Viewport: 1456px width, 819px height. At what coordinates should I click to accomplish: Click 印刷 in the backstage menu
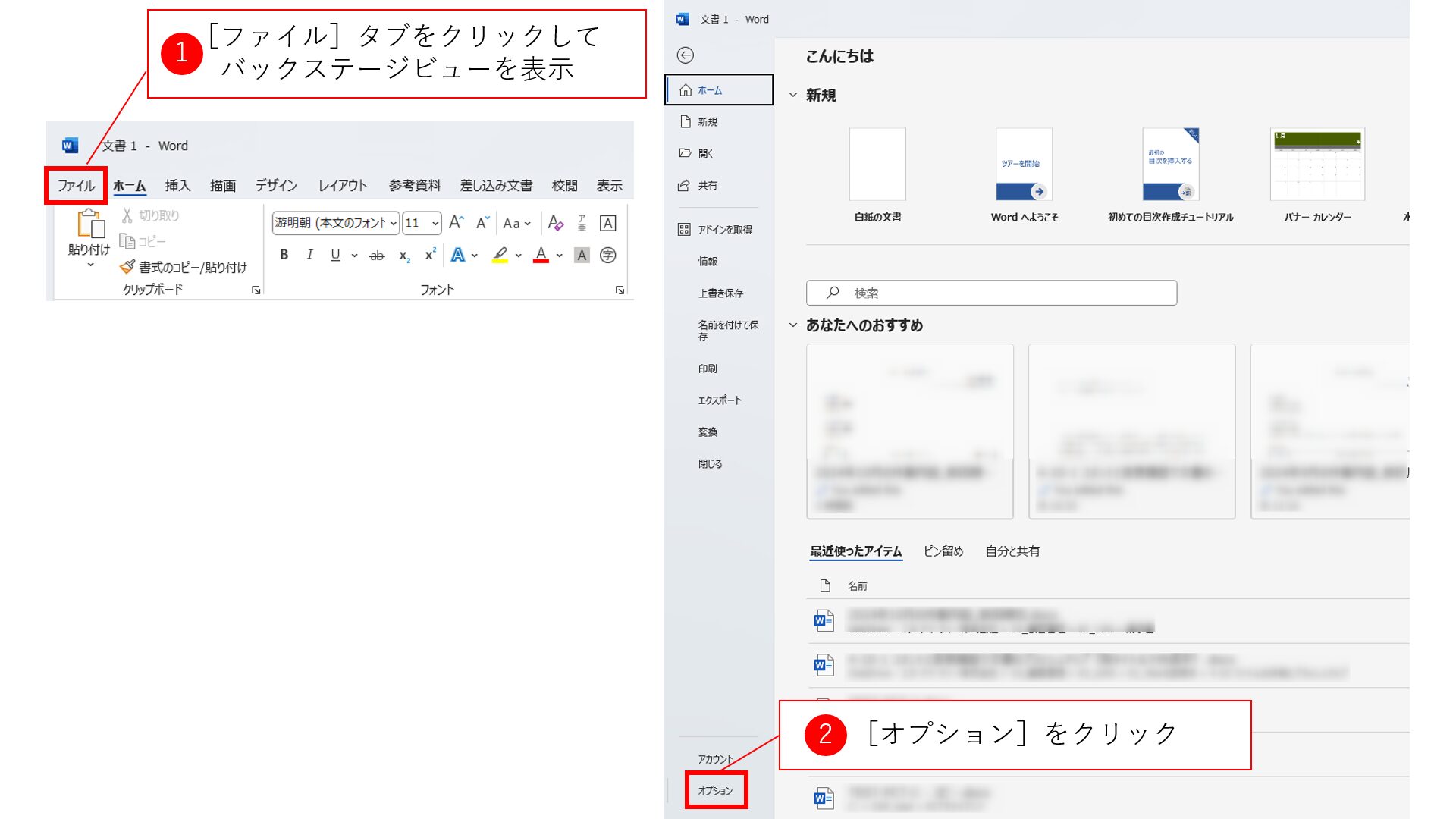click(708, 369)
